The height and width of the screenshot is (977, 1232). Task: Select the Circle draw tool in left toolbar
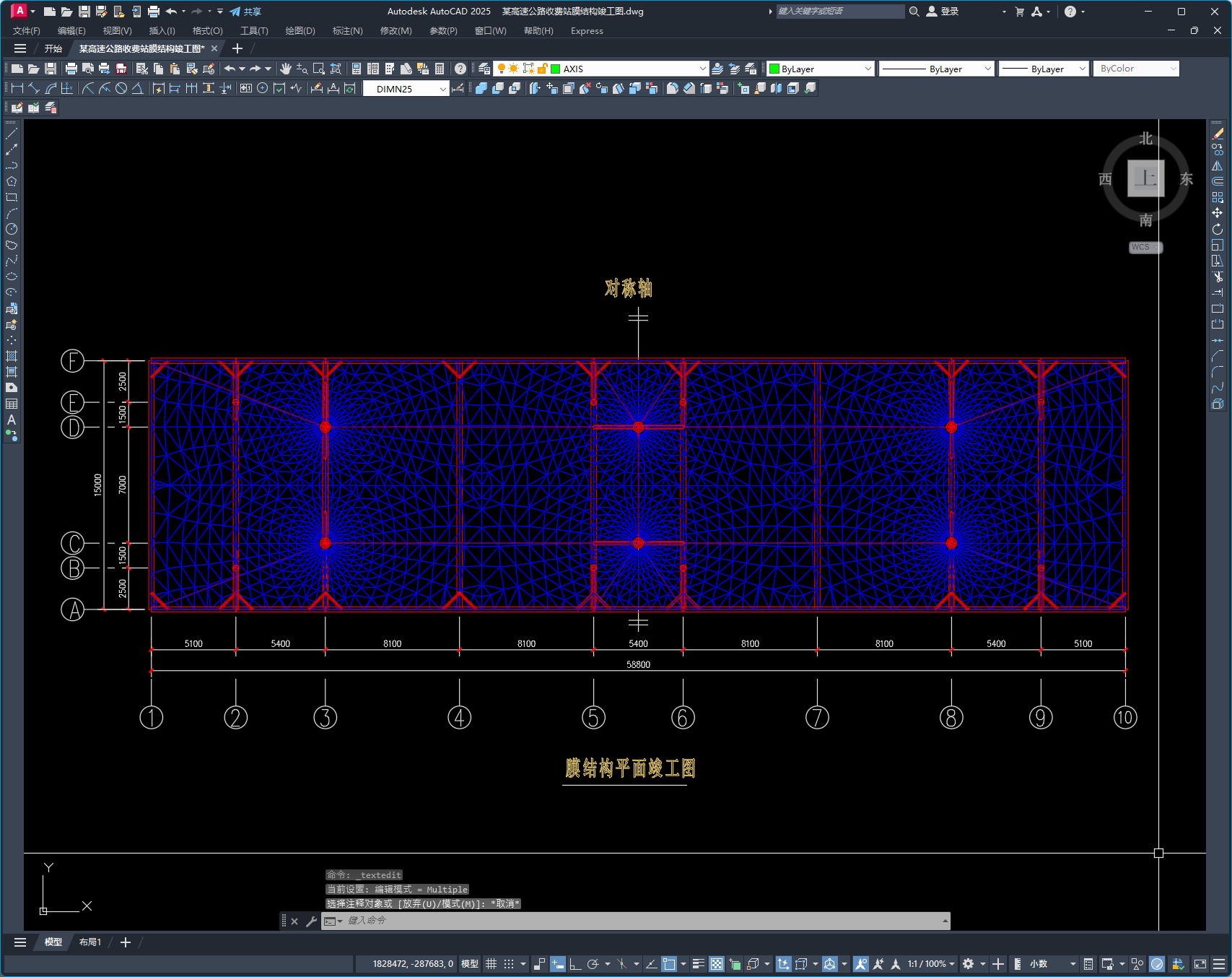12,229
